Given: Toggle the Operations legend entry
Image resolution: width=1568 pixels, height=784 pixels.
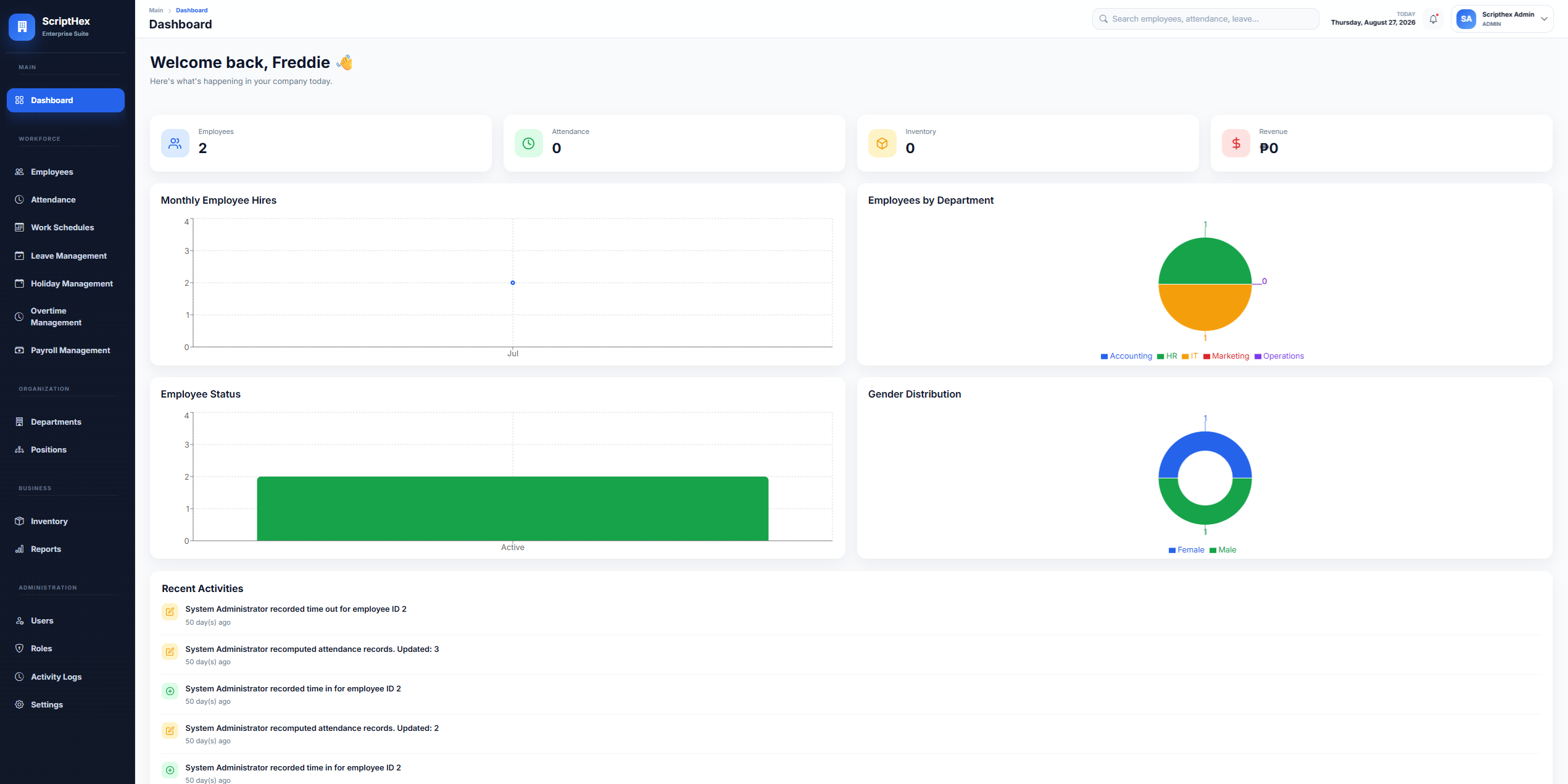Looking at the screenshot, I should tap(1279, 356).
